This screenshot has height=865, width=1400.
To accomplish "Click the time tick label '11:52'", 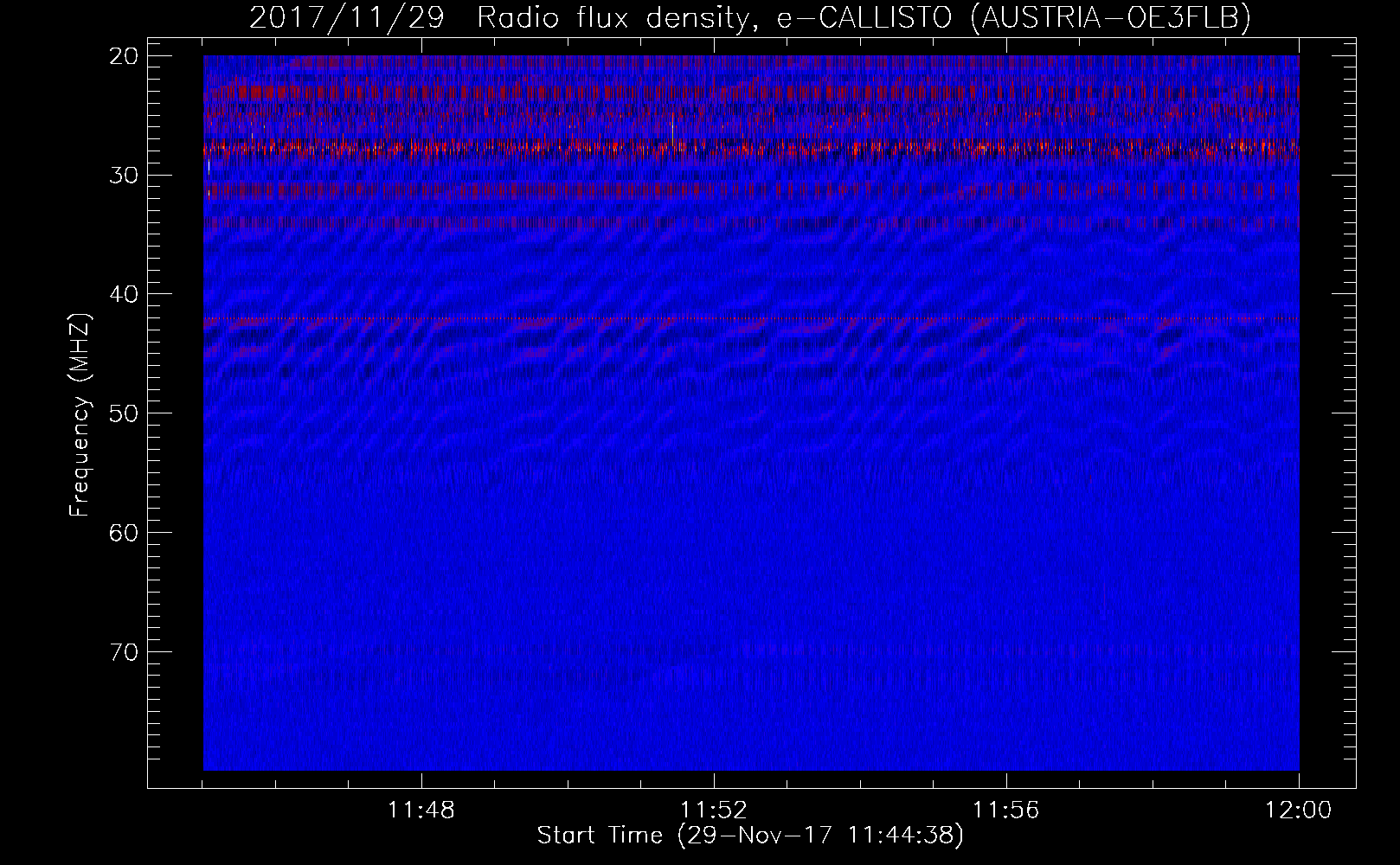I will [x=714, y=811].
